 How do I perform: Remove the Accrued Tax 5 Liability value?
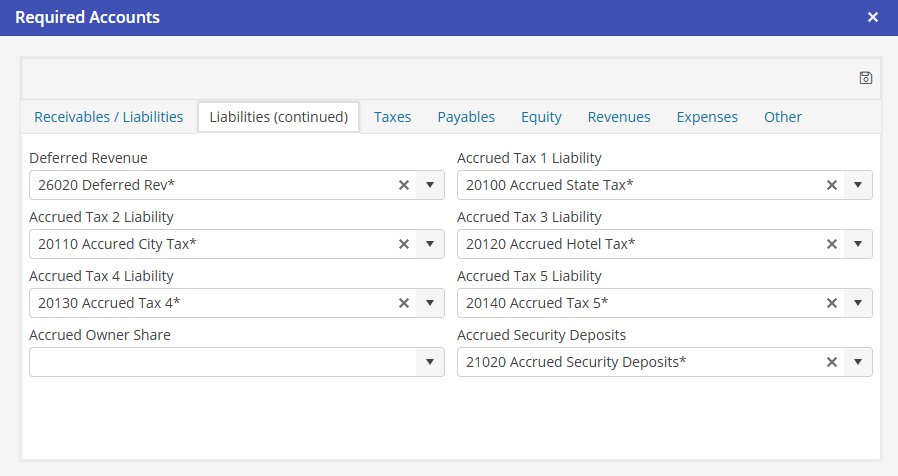(x=831, y=303)
